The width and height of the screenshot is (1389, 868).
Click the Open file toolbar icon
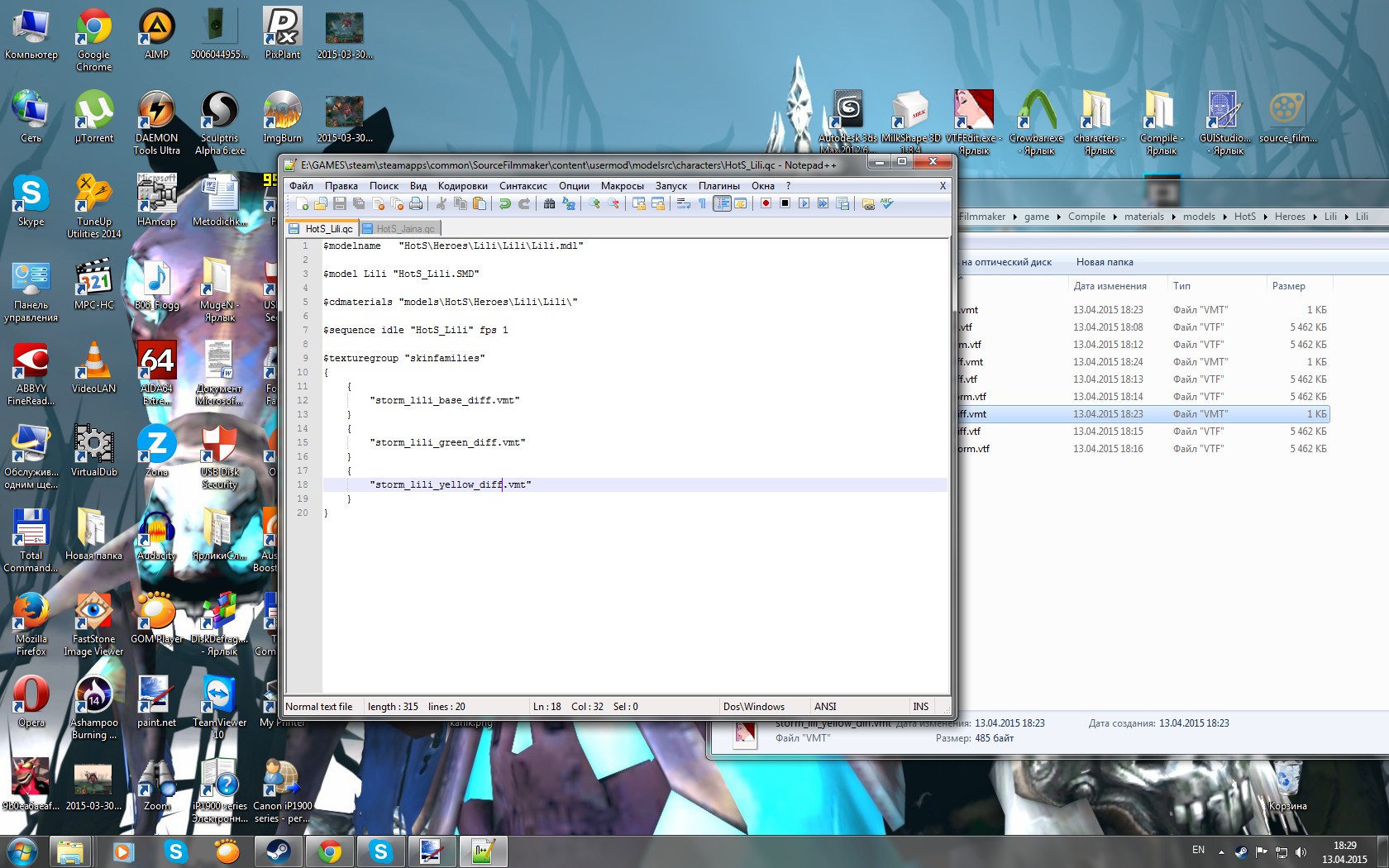[321, 203]
